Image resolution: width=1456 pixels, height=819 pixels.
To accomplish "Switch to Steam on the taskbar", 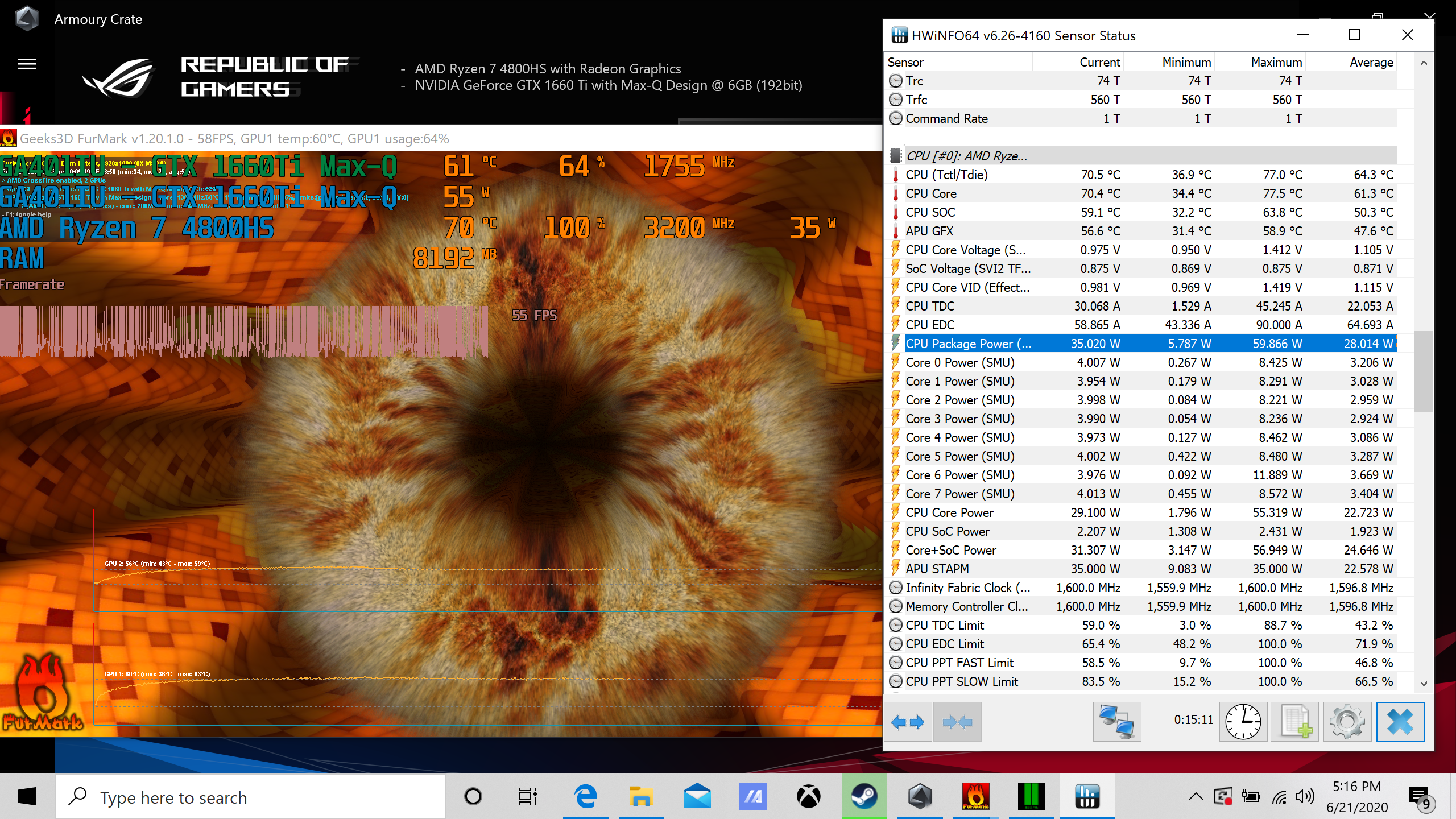I will click(864, 797).
